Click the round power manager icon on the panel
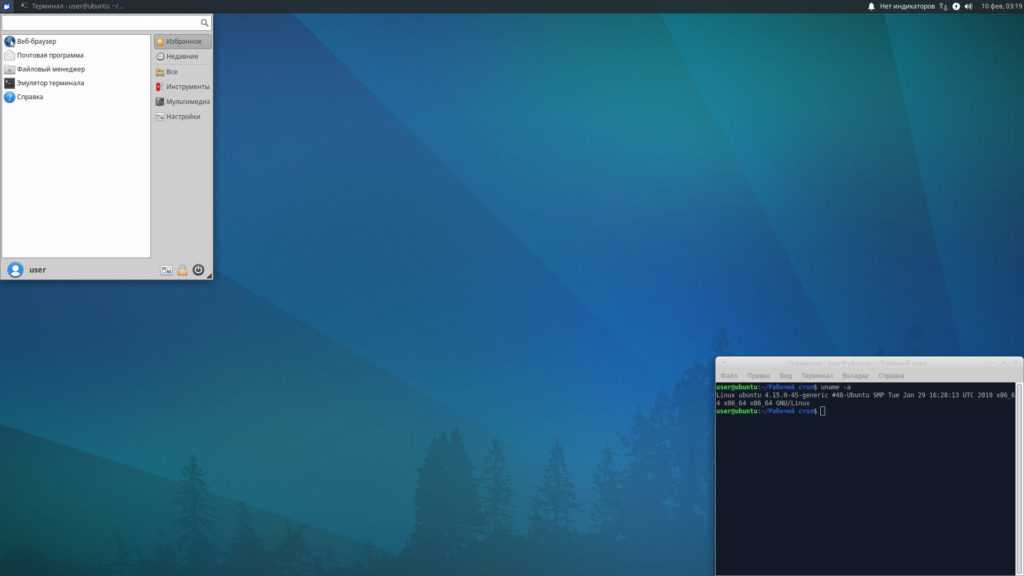The image size is (1024, 576). tap(956, 6)
